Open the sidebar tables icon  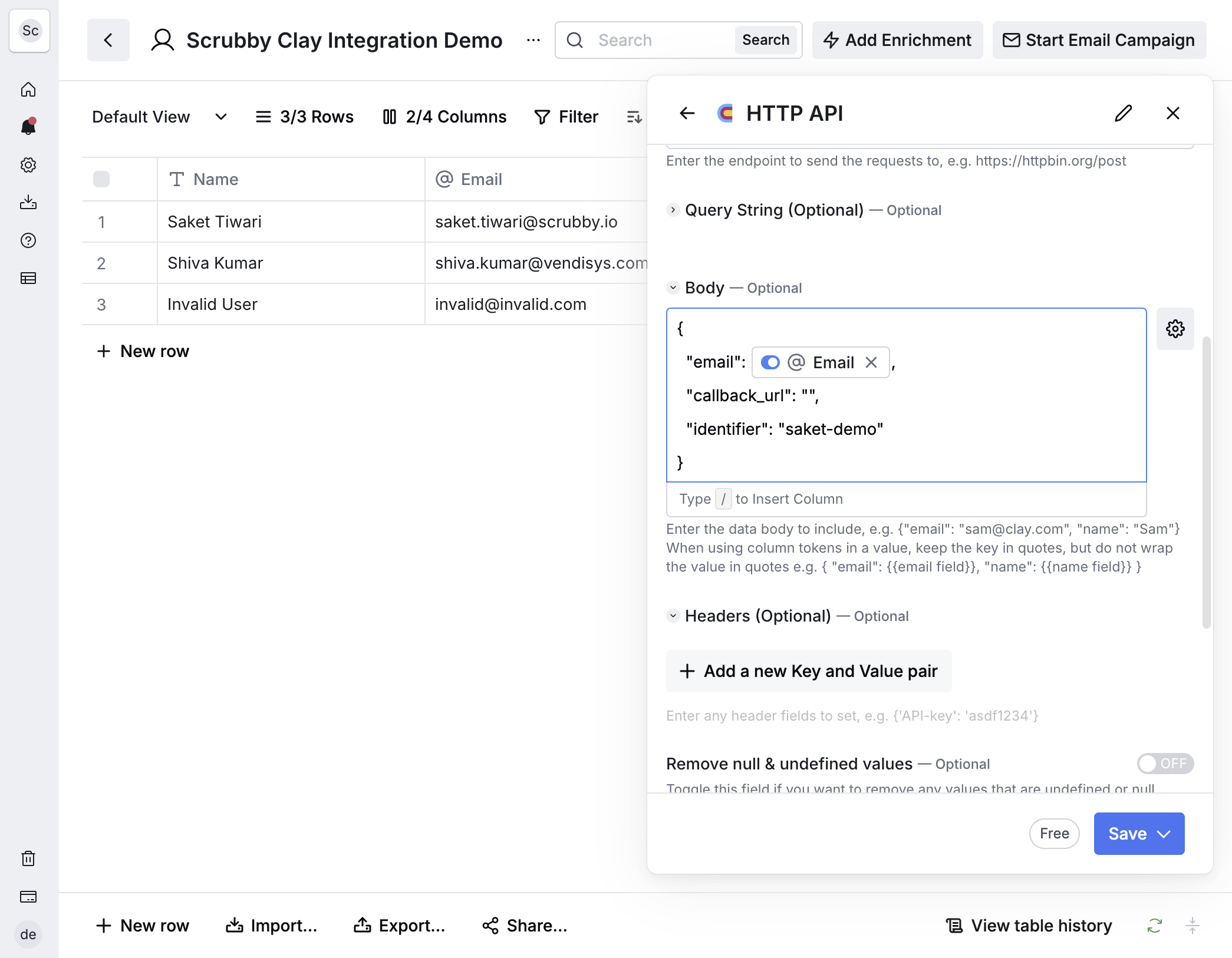(x=28, y=278)
